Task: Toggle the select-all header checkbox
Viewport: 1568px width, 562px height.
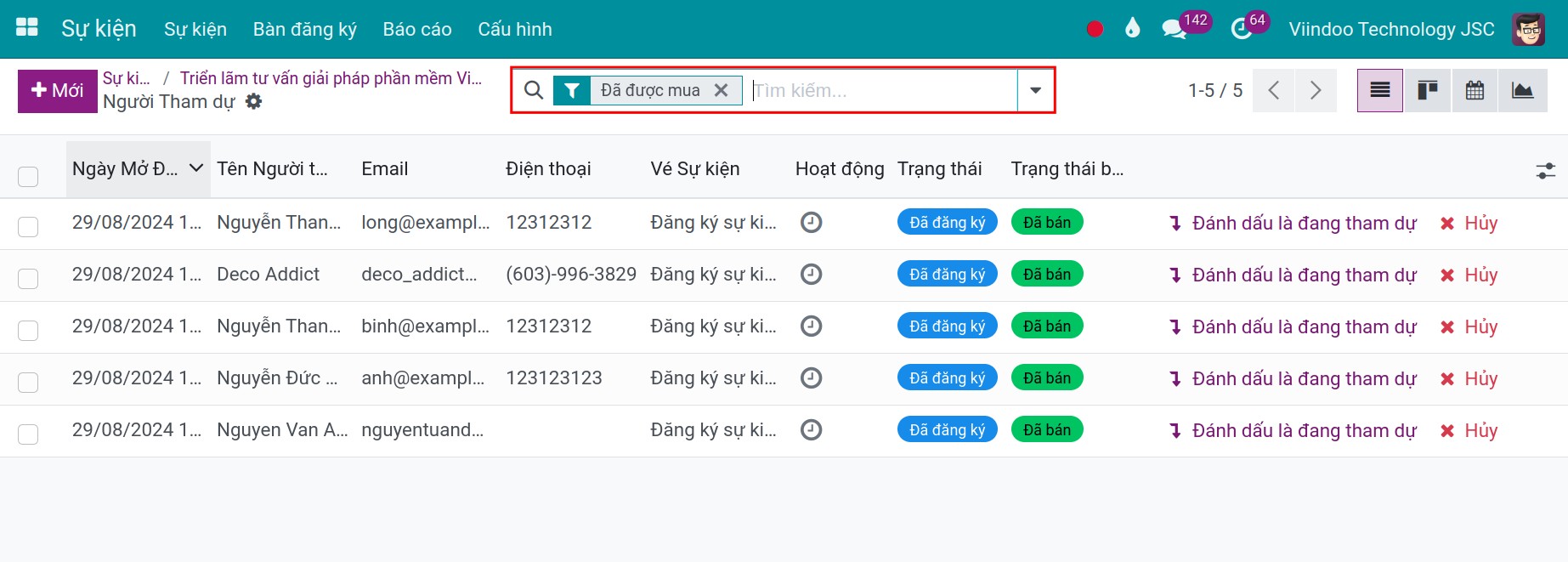Action: (x=28, y=176)
